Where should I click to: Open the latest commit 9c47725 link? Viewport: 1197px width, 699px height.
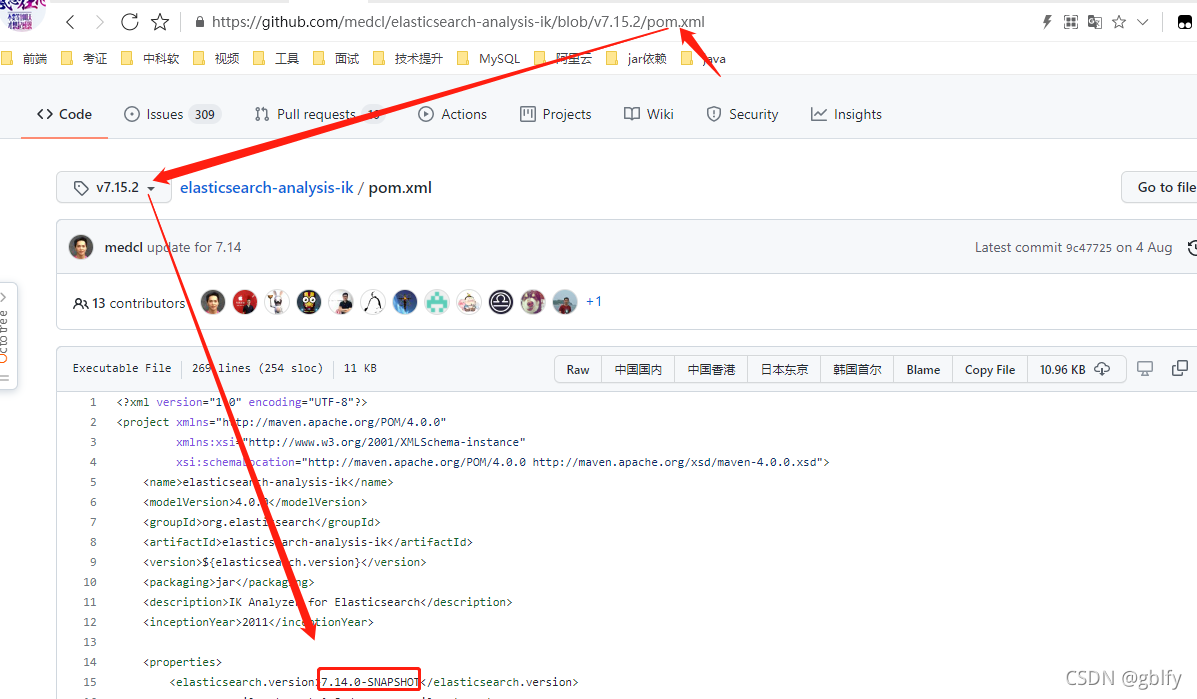point(1089,248)
